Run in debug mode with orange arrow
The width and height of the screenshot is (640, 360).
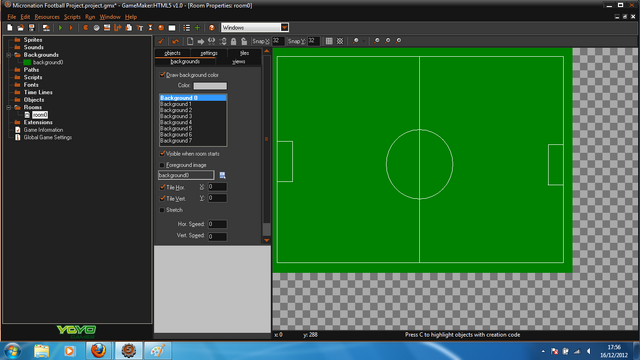point(71,28)
